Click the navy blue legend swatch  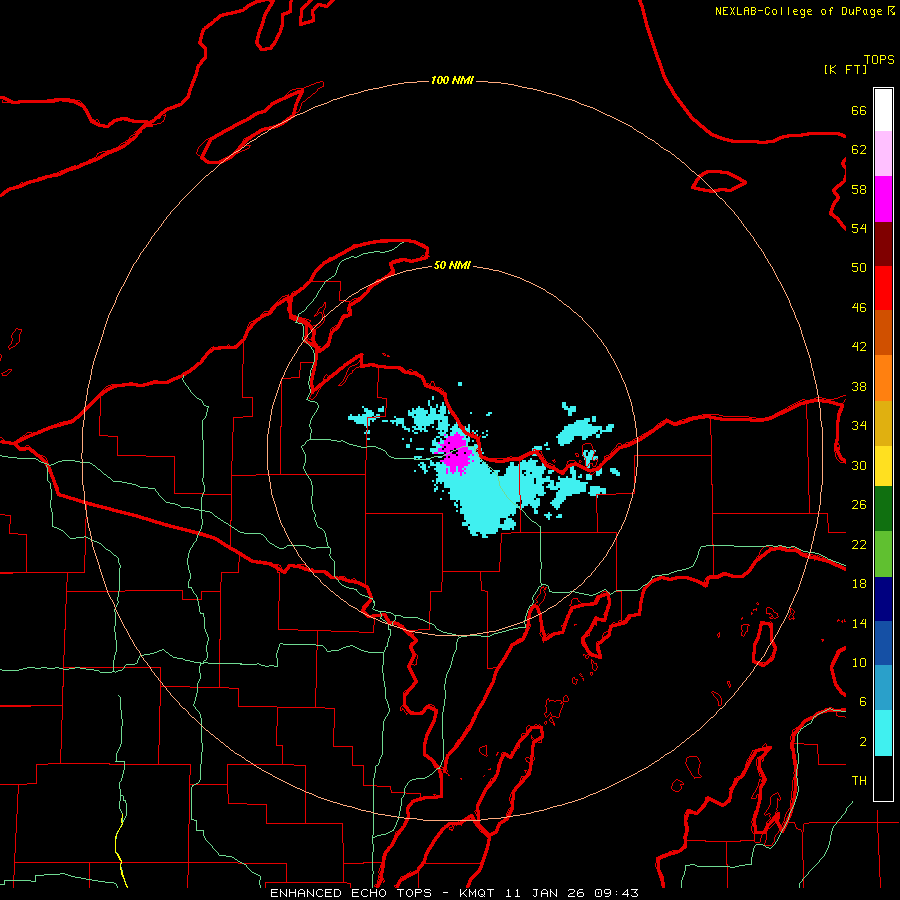pos(883,599)
